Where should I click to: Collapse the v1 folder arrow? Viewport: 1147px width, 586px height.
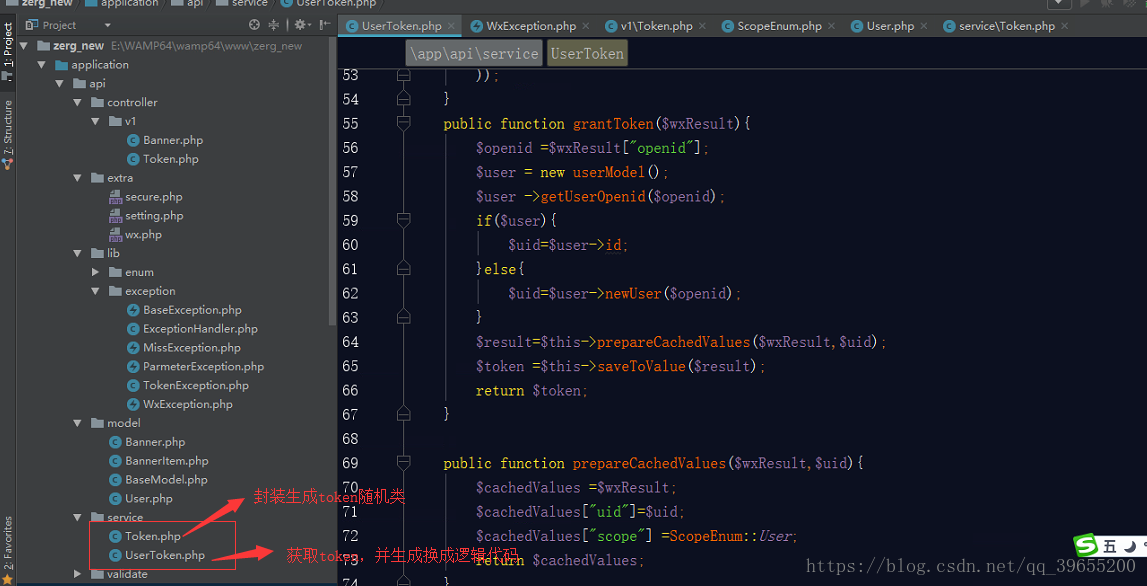(95, 121)
